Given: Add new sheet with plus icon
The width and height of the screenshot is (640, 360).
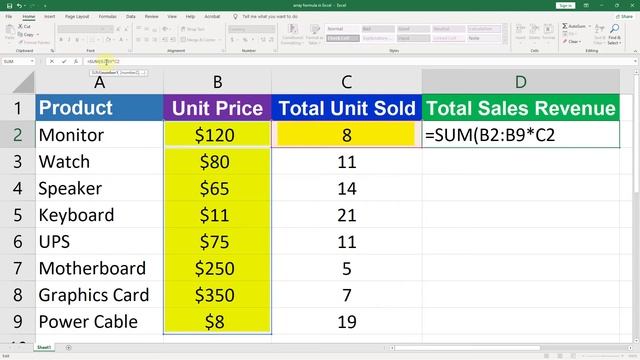Looking at the screenshot, I should [69, 348].
